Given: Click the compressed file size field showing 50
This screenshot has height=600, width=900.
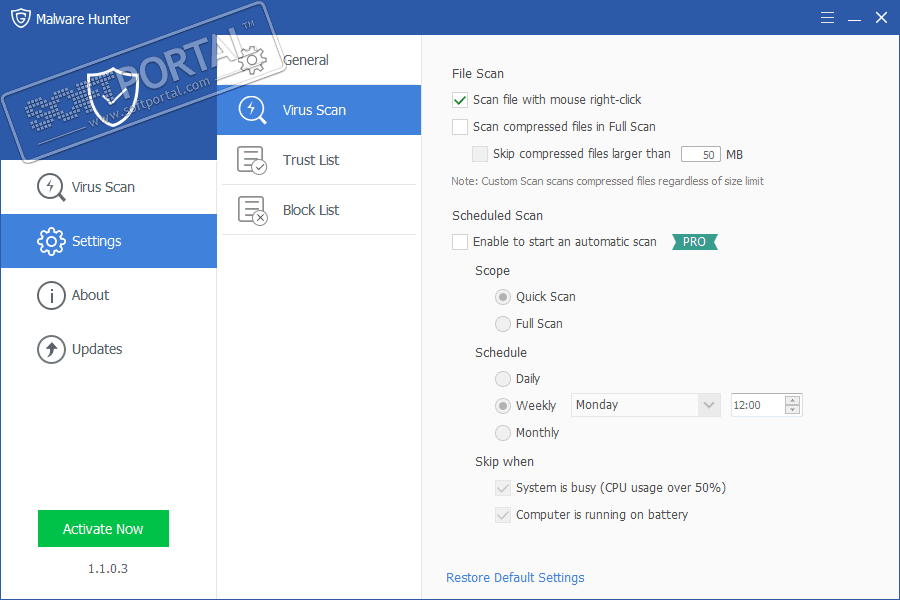Looking at the screenshot, I should pyautogui.click(x=701, y=154).
